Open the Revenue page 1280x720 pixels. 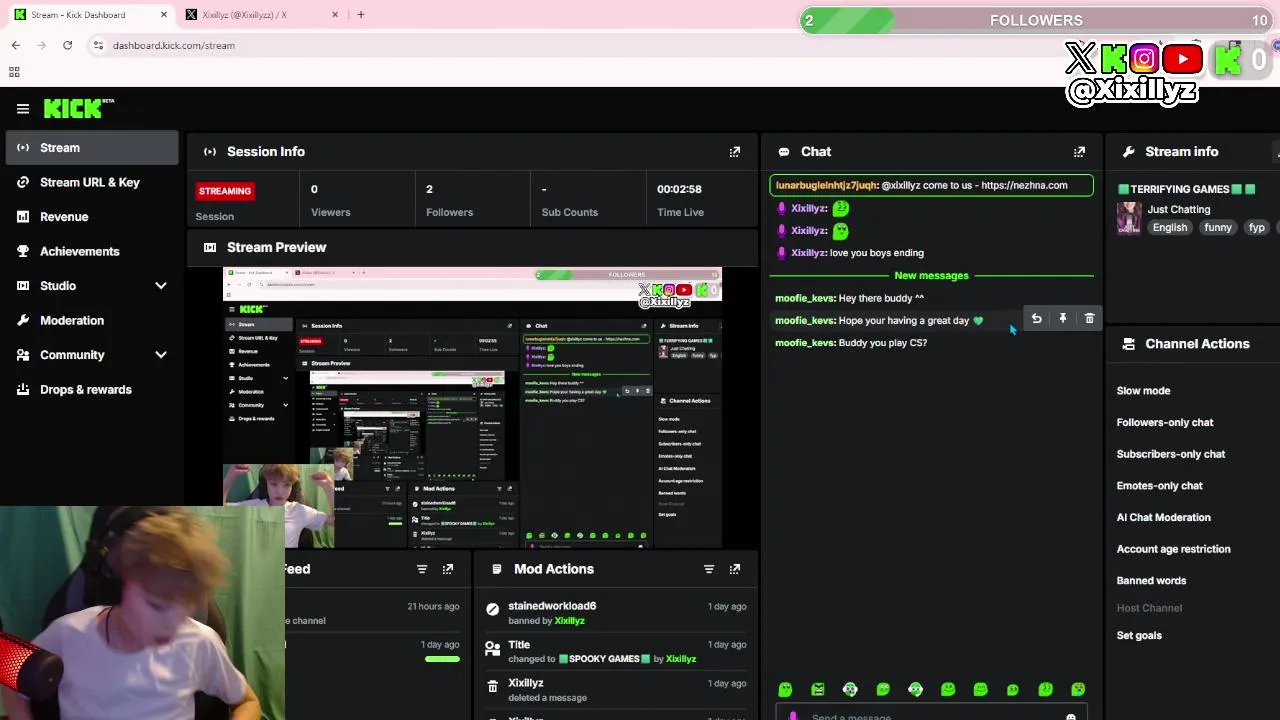coord(92,217)
